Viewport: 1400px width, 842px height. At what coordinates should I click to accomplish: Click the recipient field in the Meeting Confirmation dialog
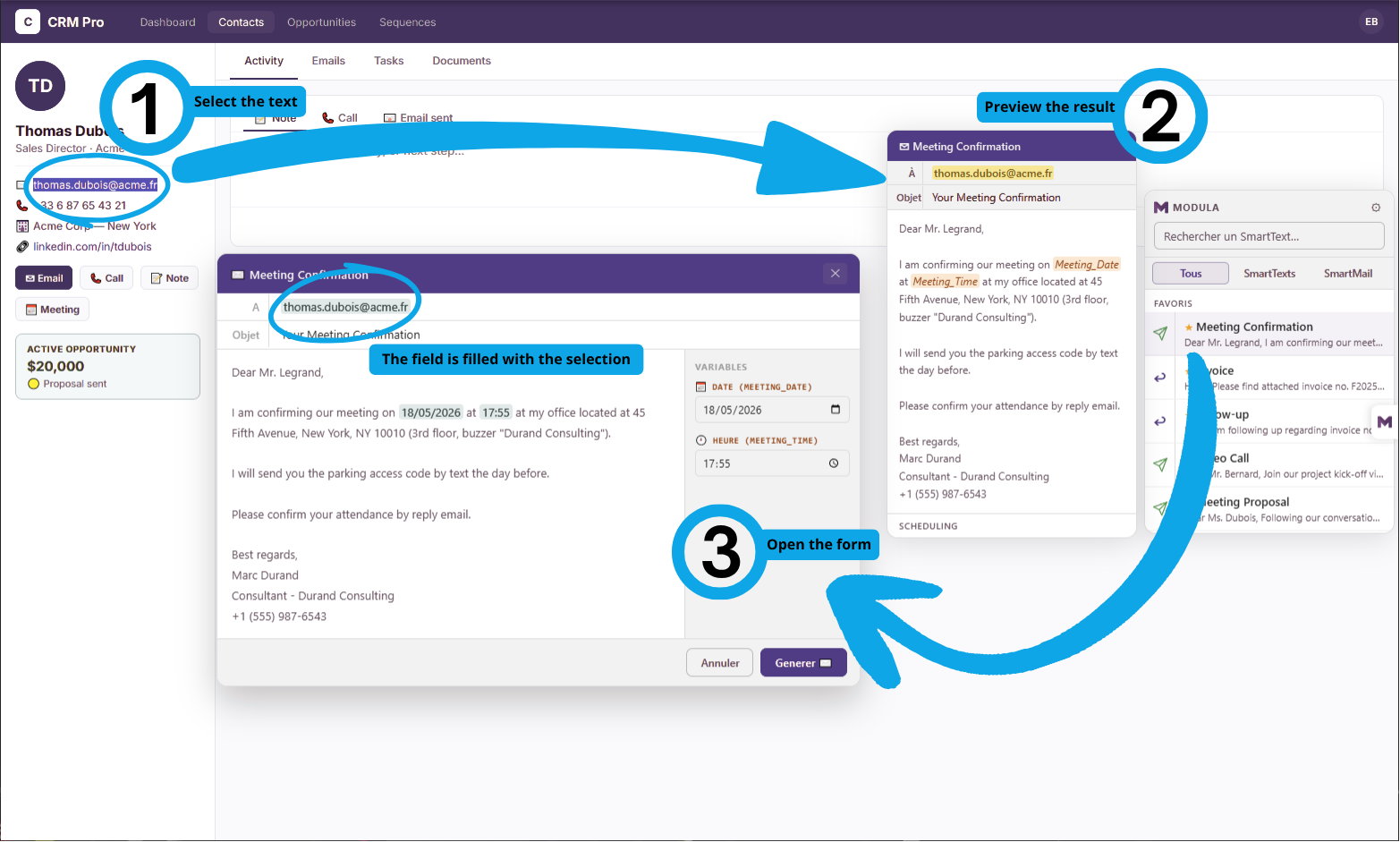564,307
